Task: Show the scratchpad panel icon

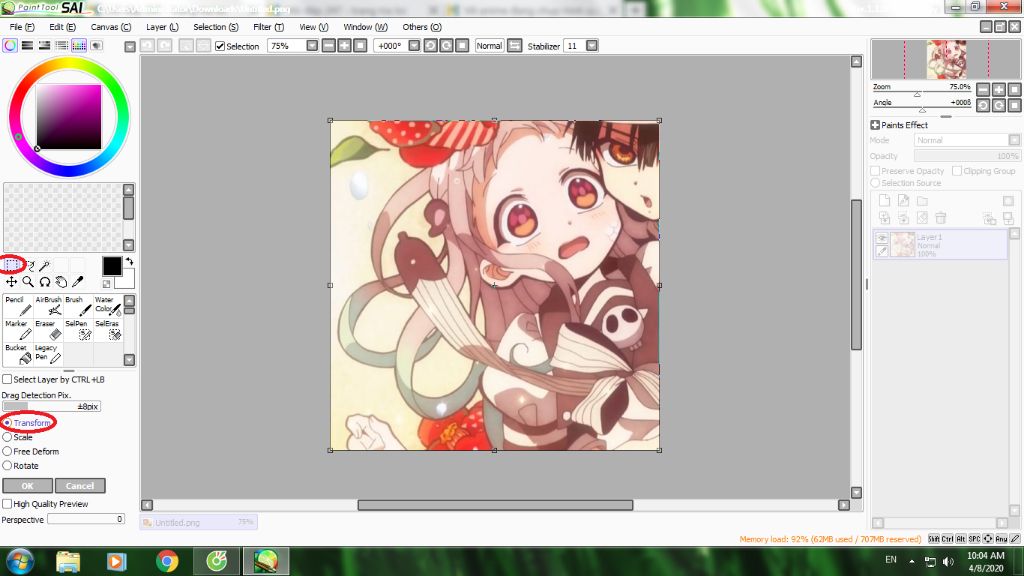Action: 97,46
